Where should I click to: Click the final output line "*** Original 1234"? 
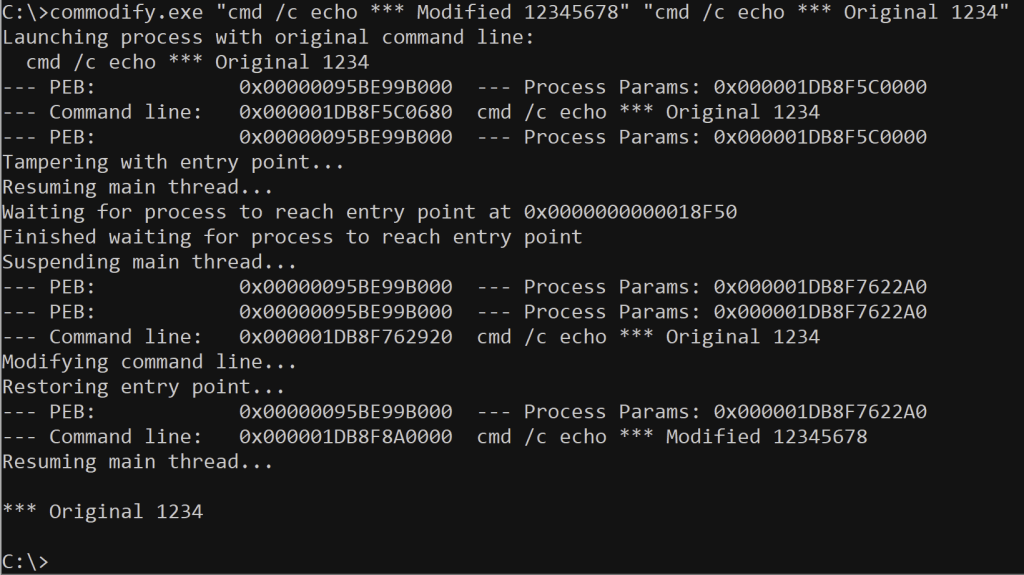pyautogui.click(x=102, y=512)
